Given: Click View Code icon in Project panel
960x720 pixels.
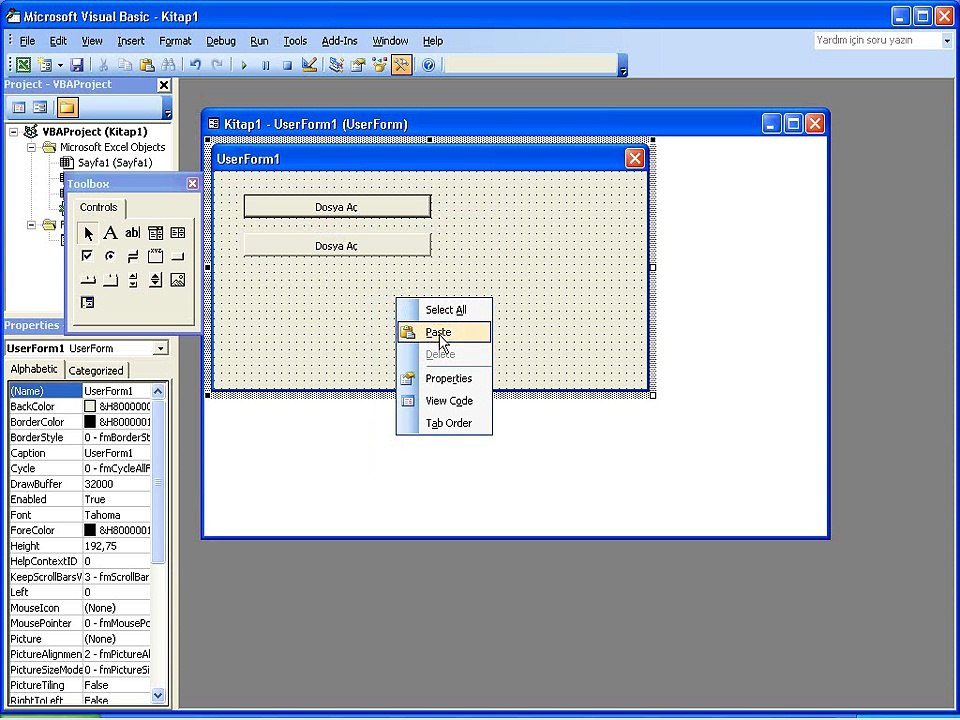Looking at the screenshot, I should [x=19, y=108].
